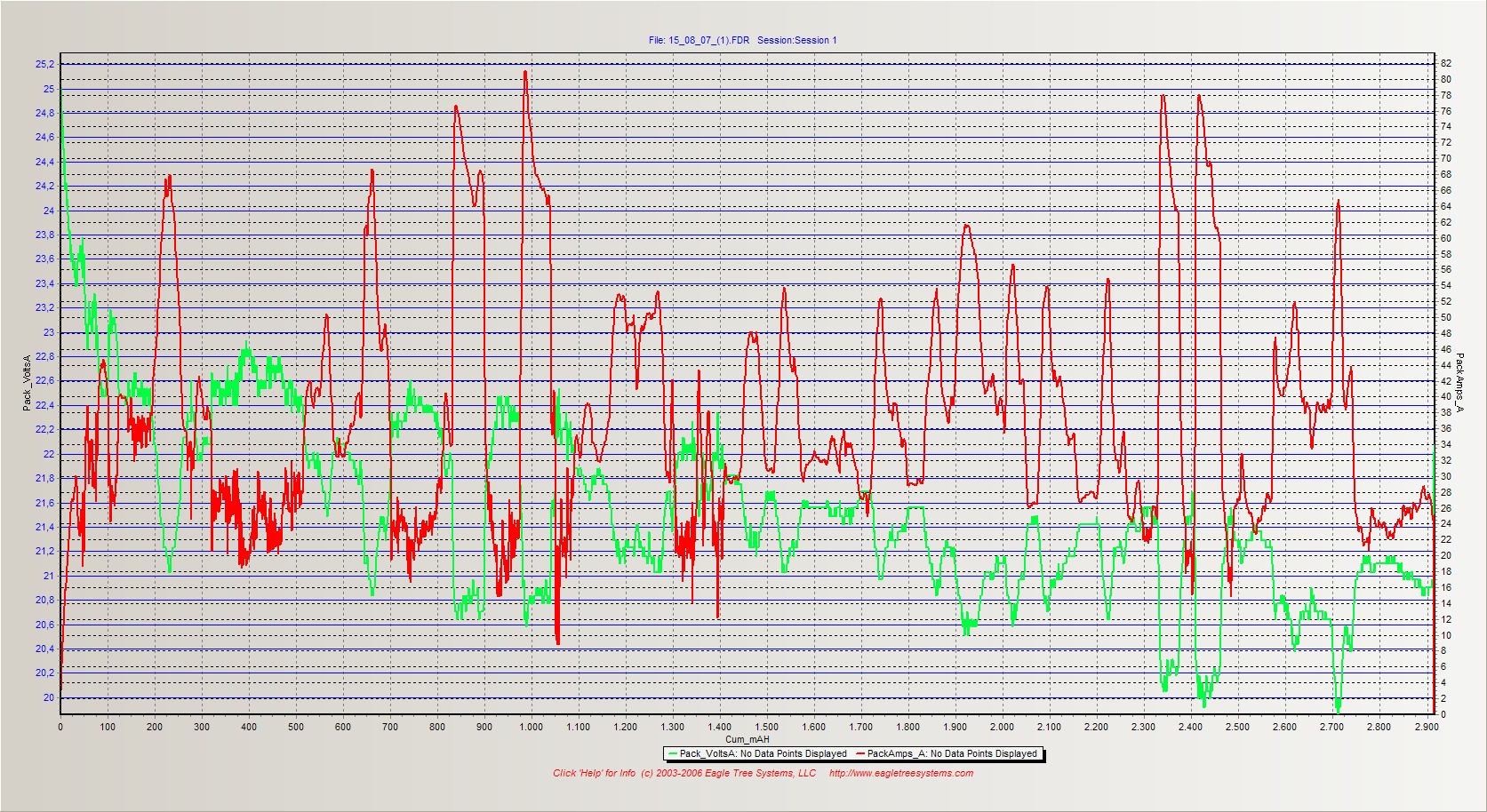This screenshot has width=1487, height=812.
Task: Click the vertical 'Pack_VoltsA' left axis title
Action: pyautogui.click(x=27, y=382)
